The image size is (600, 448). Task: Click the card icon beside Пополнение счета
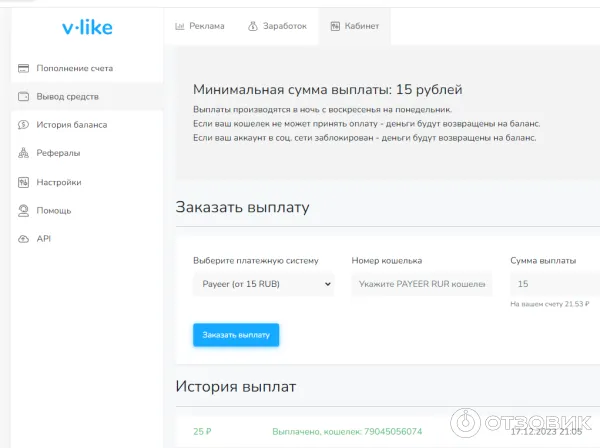pyautogui.click(x=23, y=68)
